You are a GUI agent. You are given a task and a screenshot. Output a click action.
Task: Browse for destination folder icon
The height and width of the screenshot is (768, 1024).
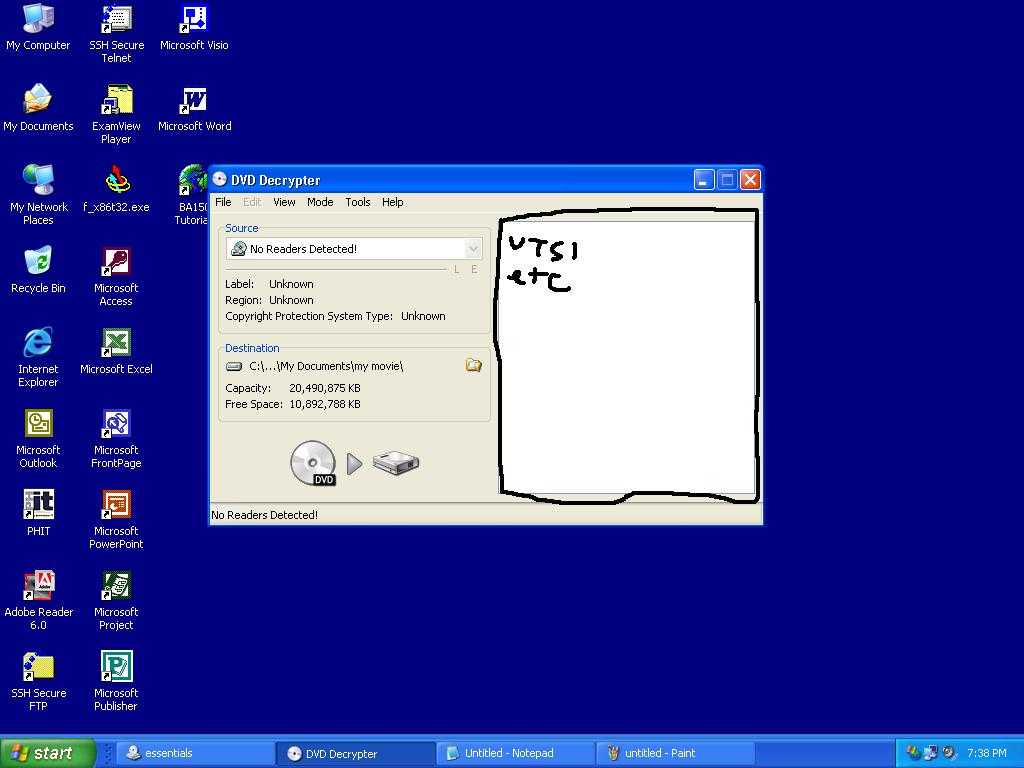click(474, 366)
